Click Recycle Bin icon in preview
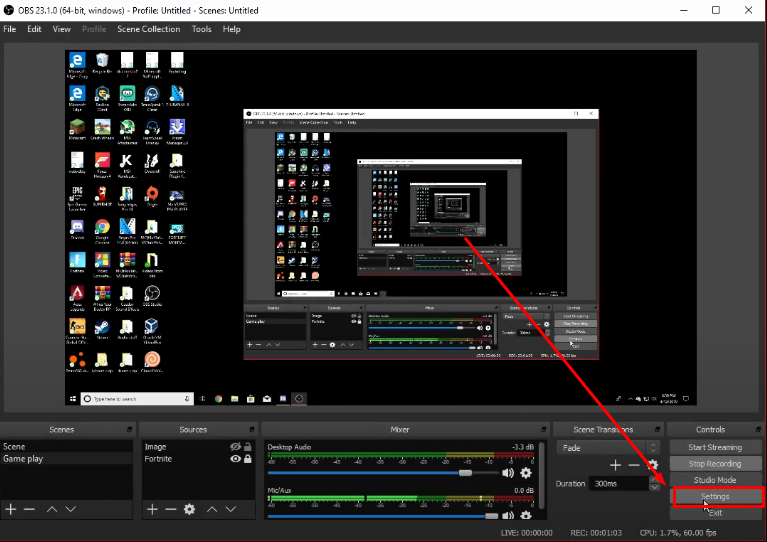The width and height of the screenshot is (767, 542). [102, 63]
